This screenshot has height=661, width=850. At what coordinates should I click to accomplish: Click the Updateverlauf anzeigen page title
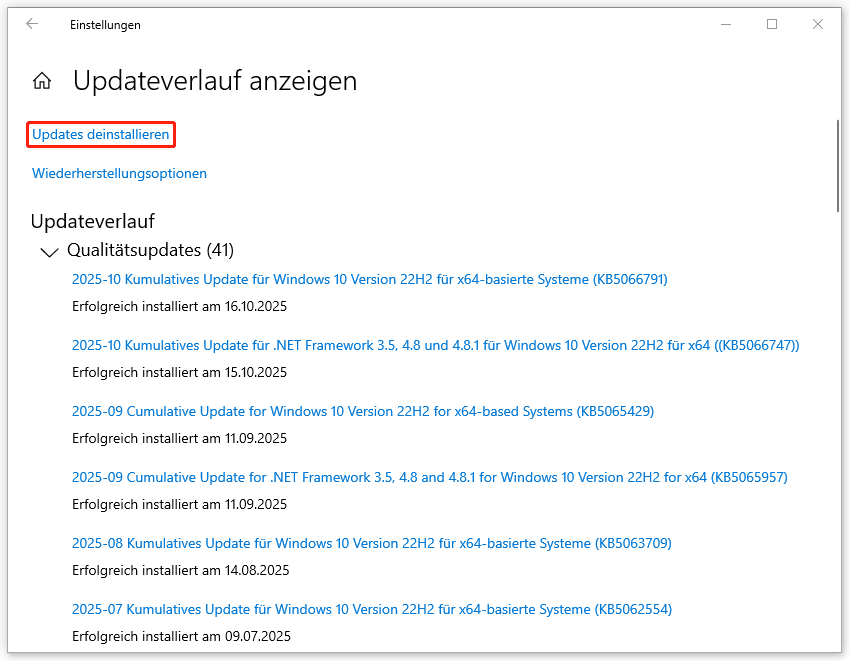(x=215, y=81)
